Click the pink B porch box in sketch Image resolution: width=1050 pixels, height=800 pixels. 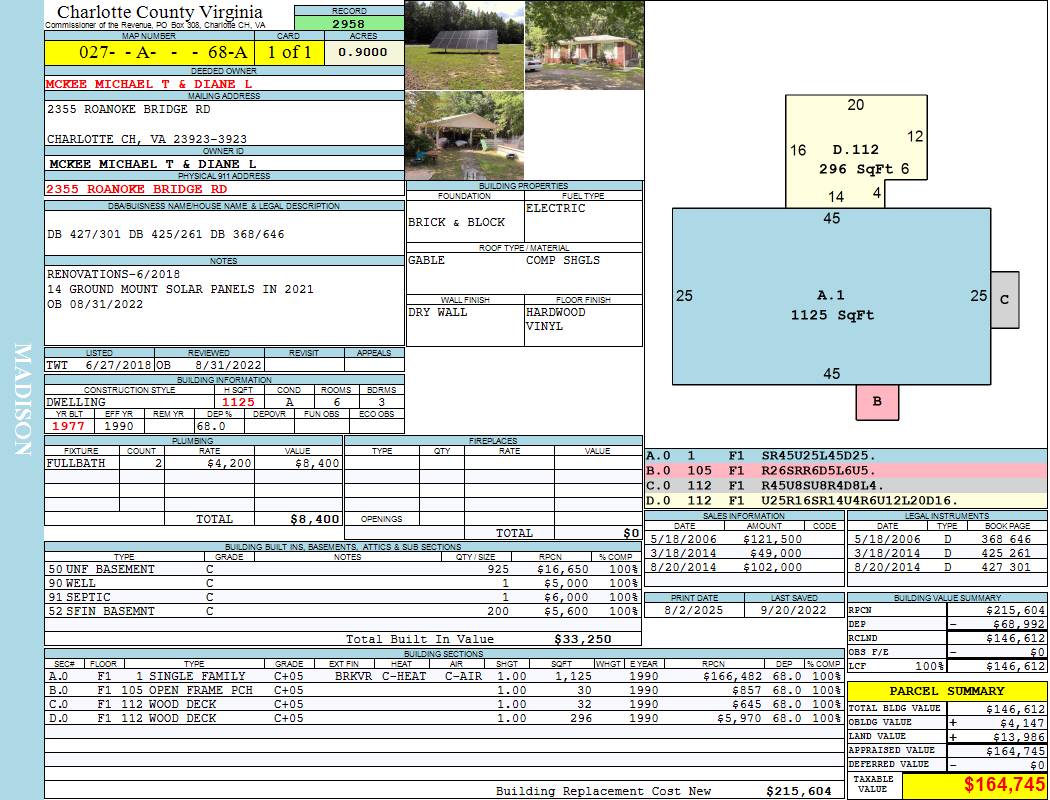pyautogui.click(x=877, y=402)
